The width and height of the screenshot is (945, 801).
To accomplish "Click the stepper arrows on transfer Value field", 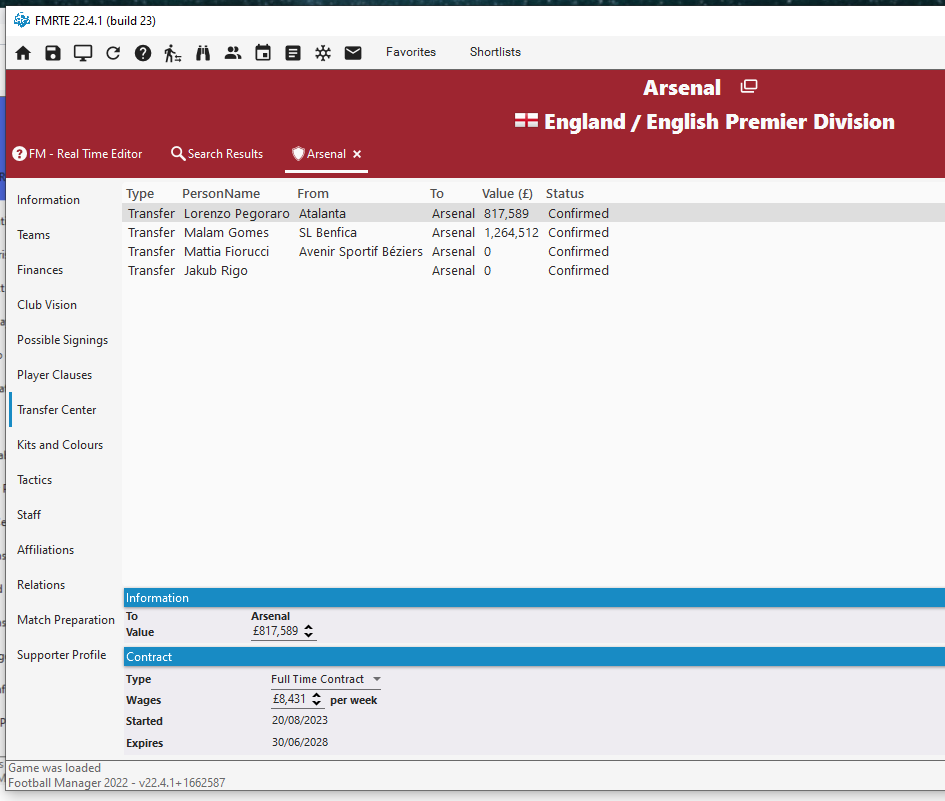I will coord(309,632).
